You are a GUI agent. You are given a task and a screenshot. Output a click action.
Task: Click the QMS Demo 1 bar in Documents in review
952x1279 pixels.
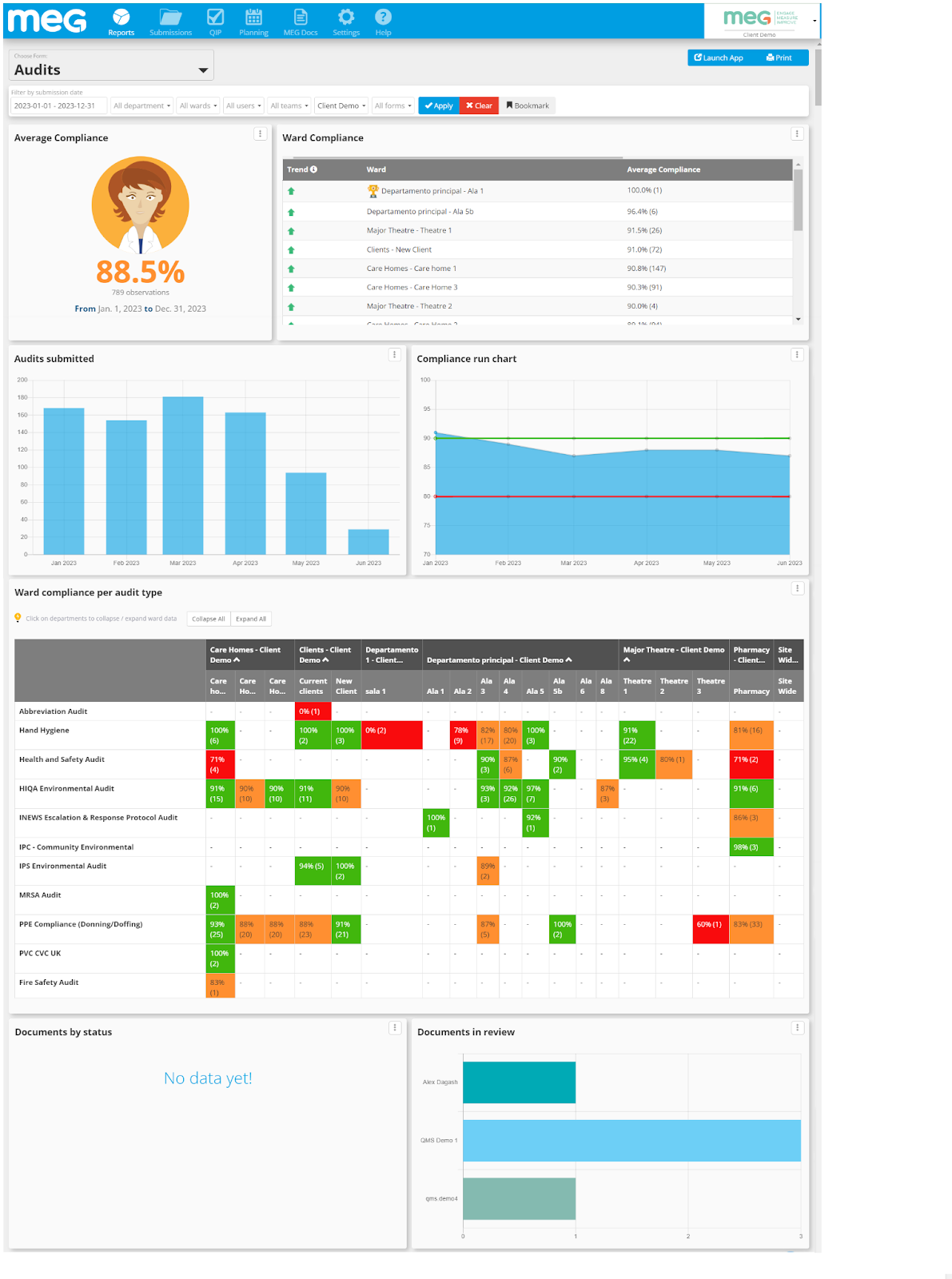tap(631, 1141)
